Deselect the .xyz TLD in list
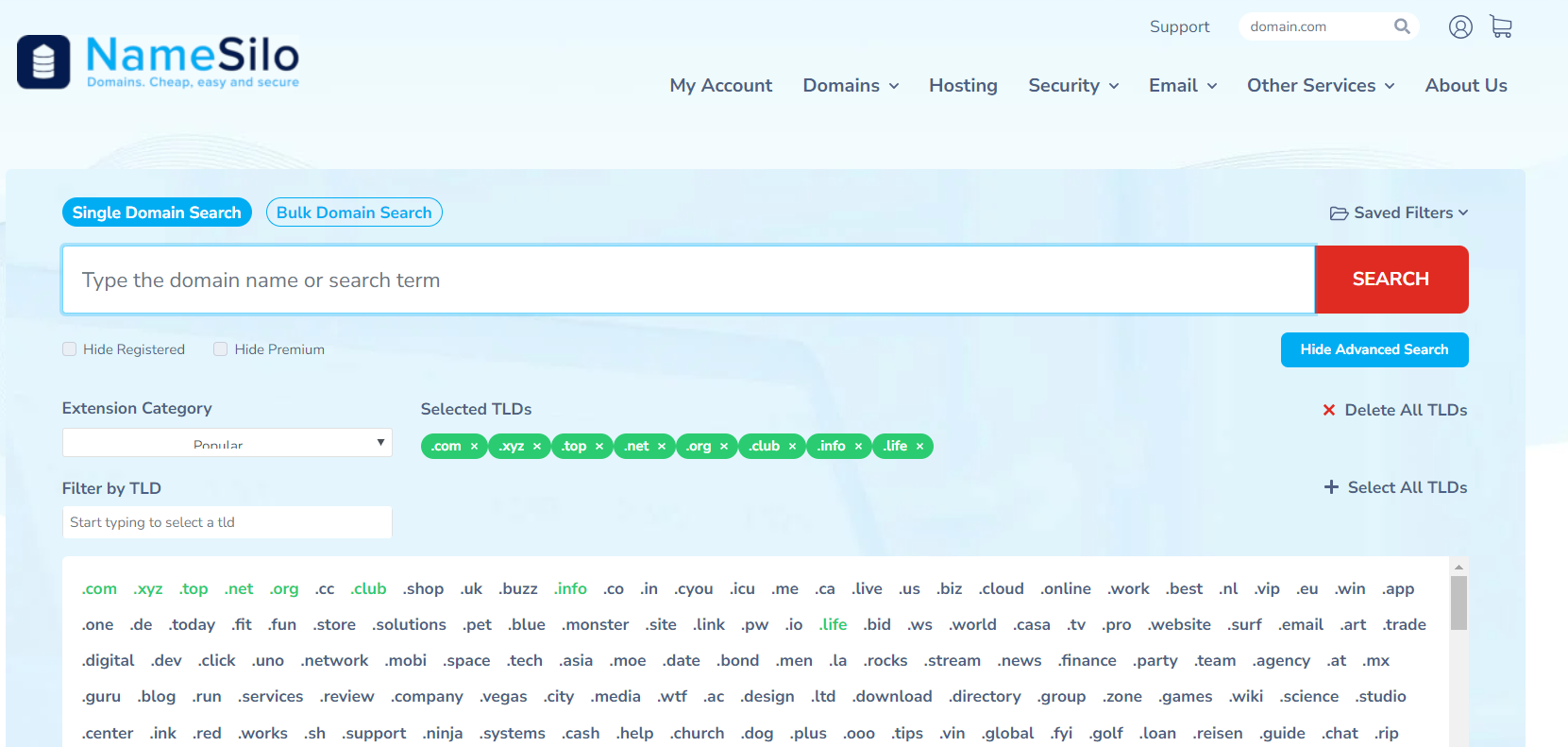This screenshot has height=747, width=1568. click(x=147, y=588)
